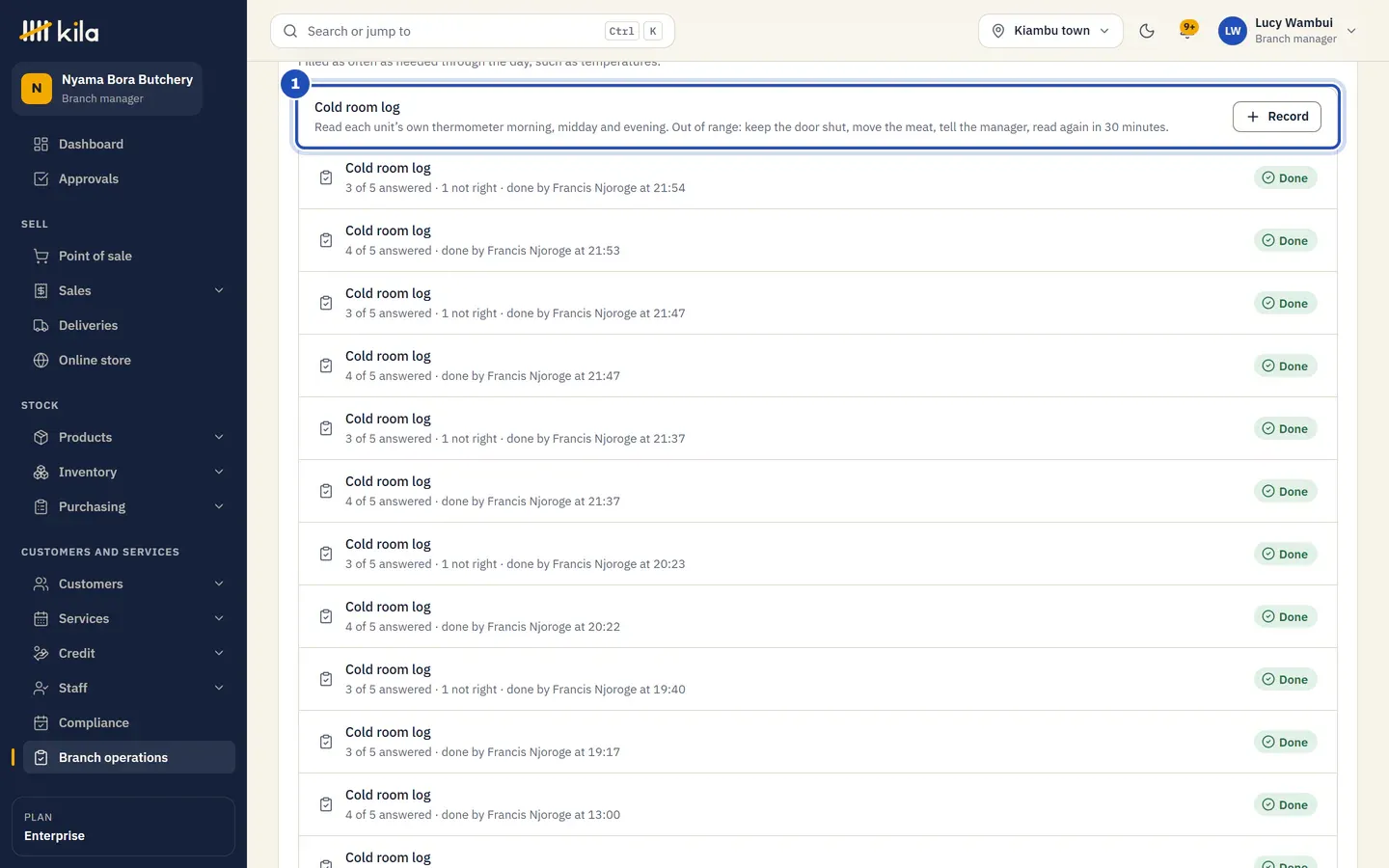Click the Compliance calendar-check icon
The height and width of the screenshot is (868, 1389).
tap(41, 722)
